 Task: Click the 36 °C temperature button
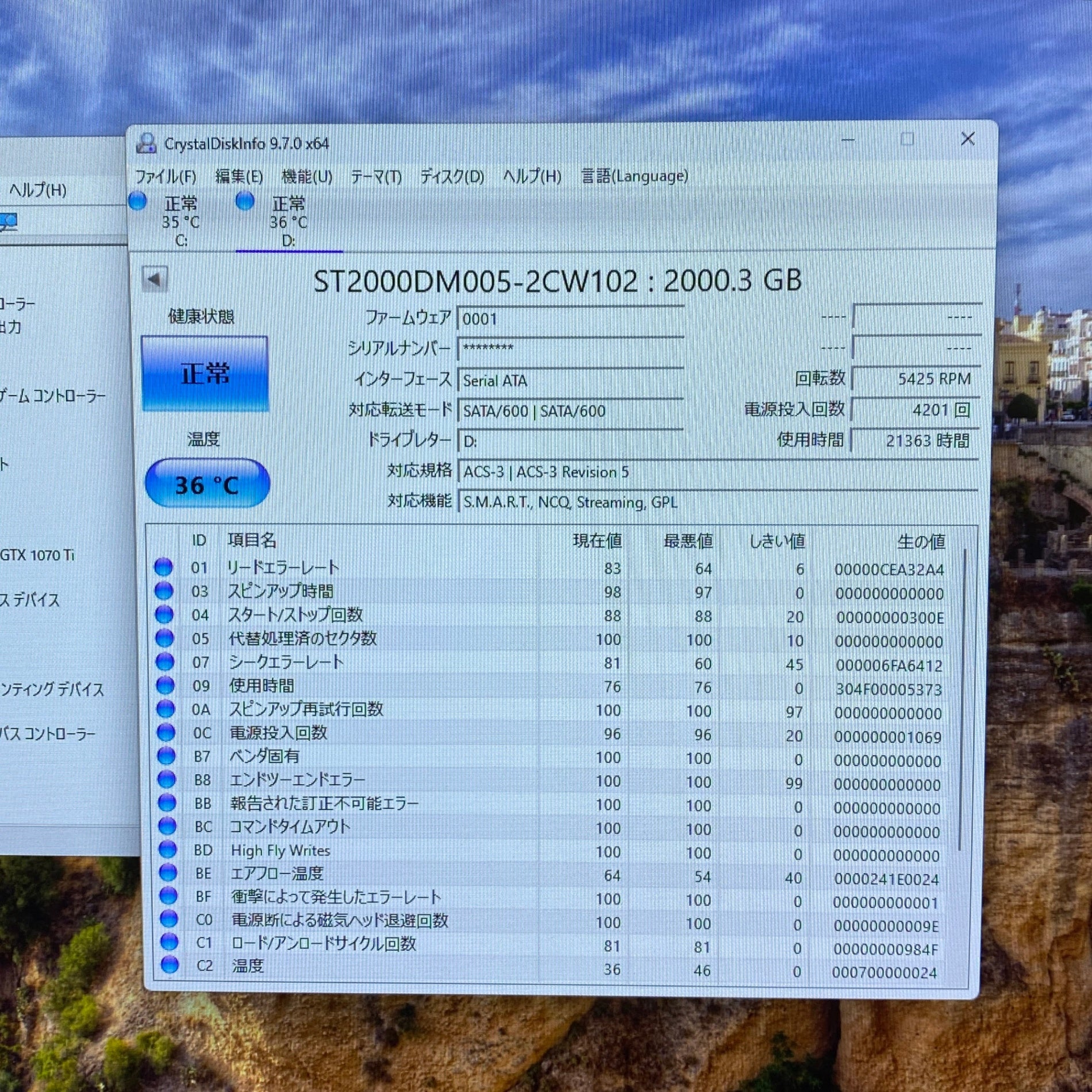tap(207, 484)
